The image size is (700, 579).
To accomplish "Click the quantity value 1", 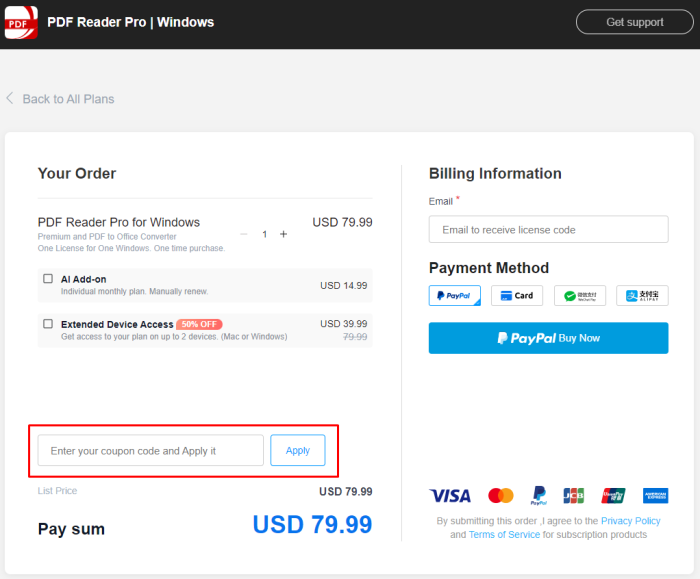I will click(264, 234).
